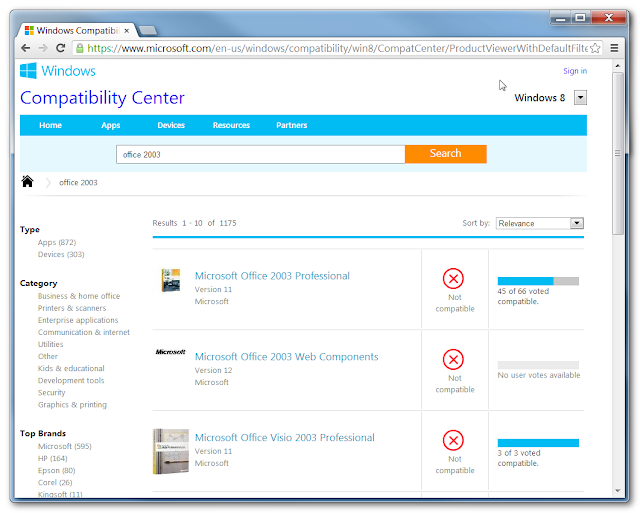Open Microsoft Office Visio 2003 Professional link
This screenshot has height=513, width=640.
tap(284, 437)
